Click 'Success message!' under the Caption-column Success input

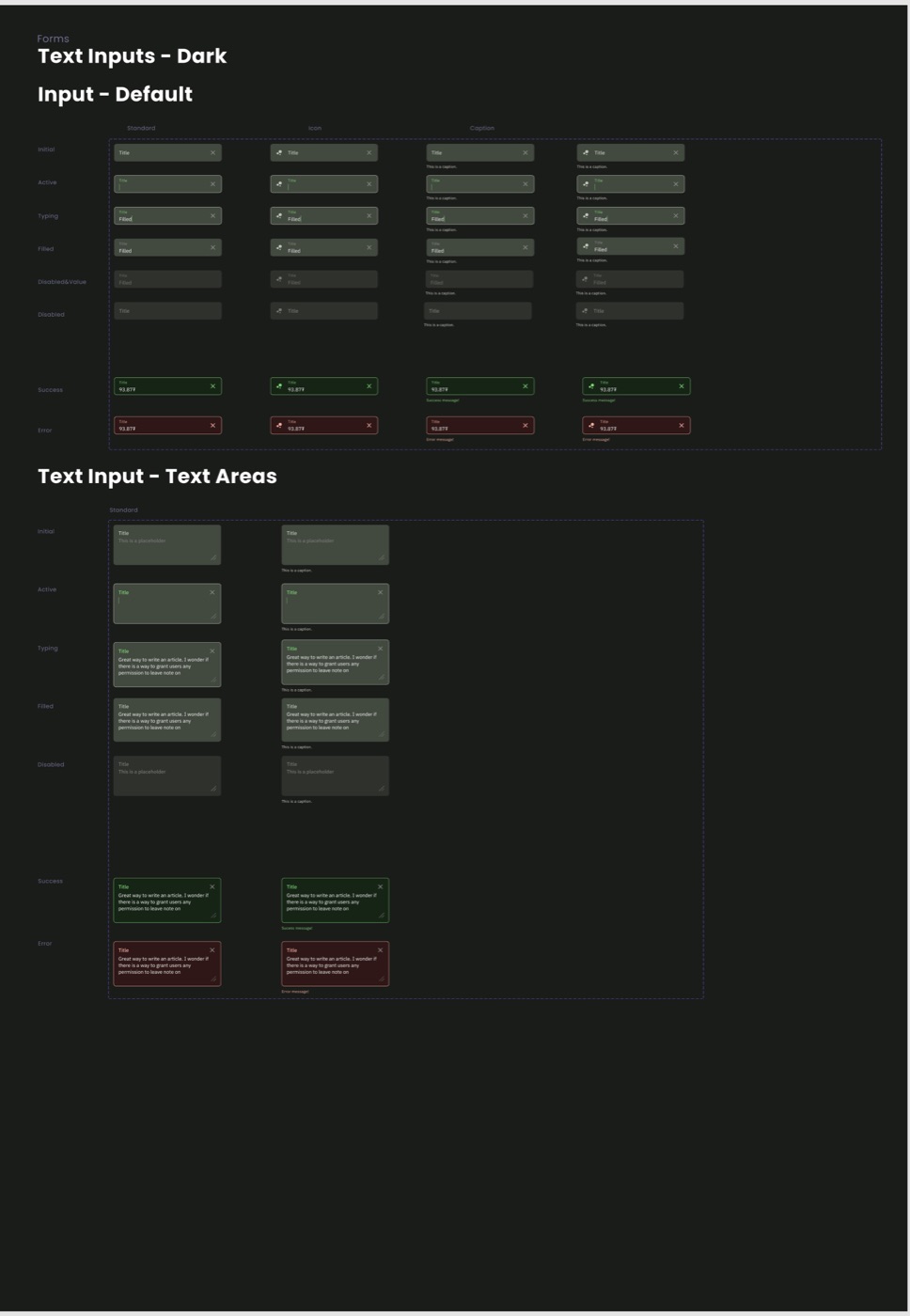tap(443, 400)
